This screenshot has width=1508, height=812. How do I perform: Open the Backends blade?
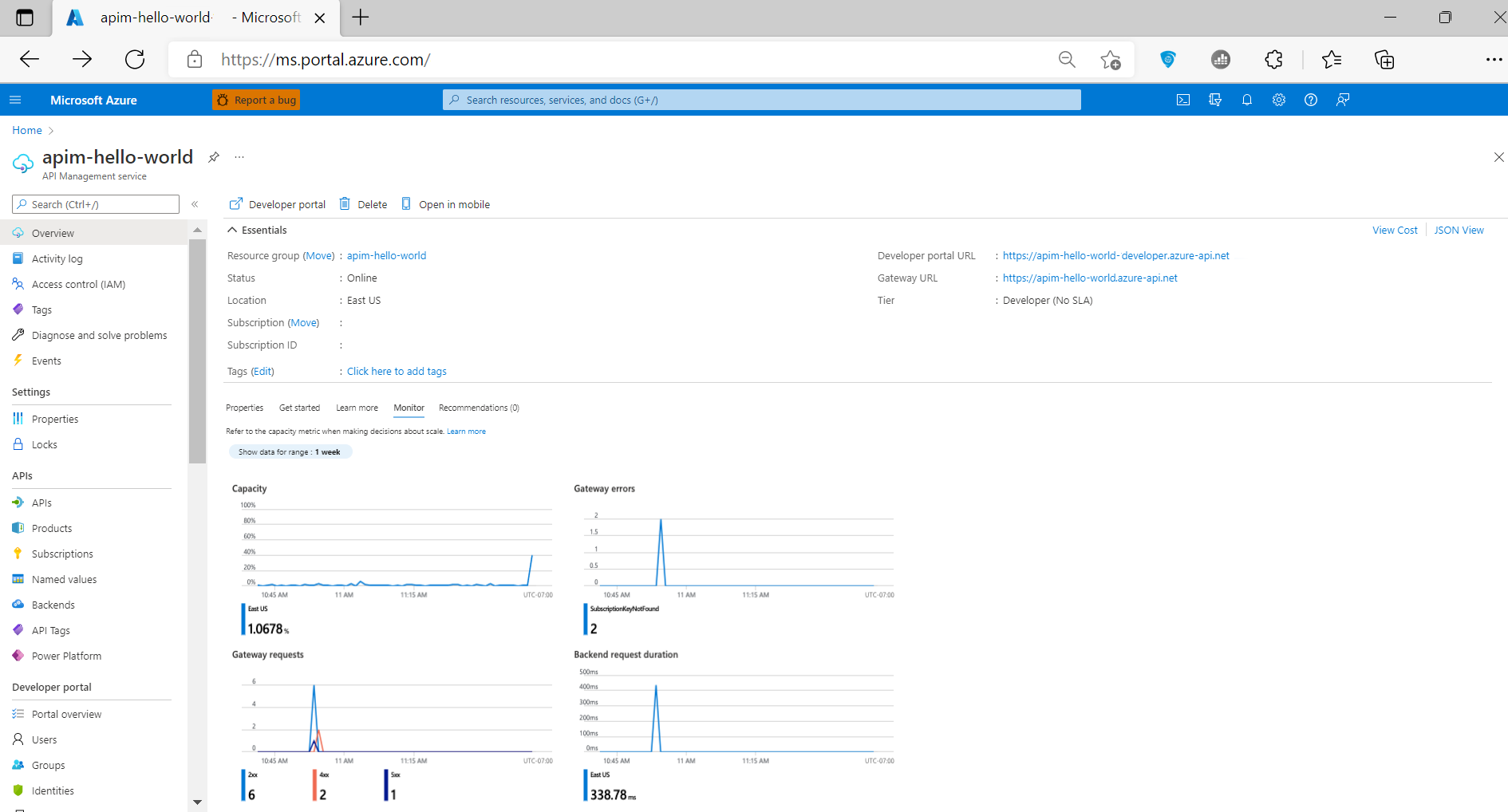[53, 605]
